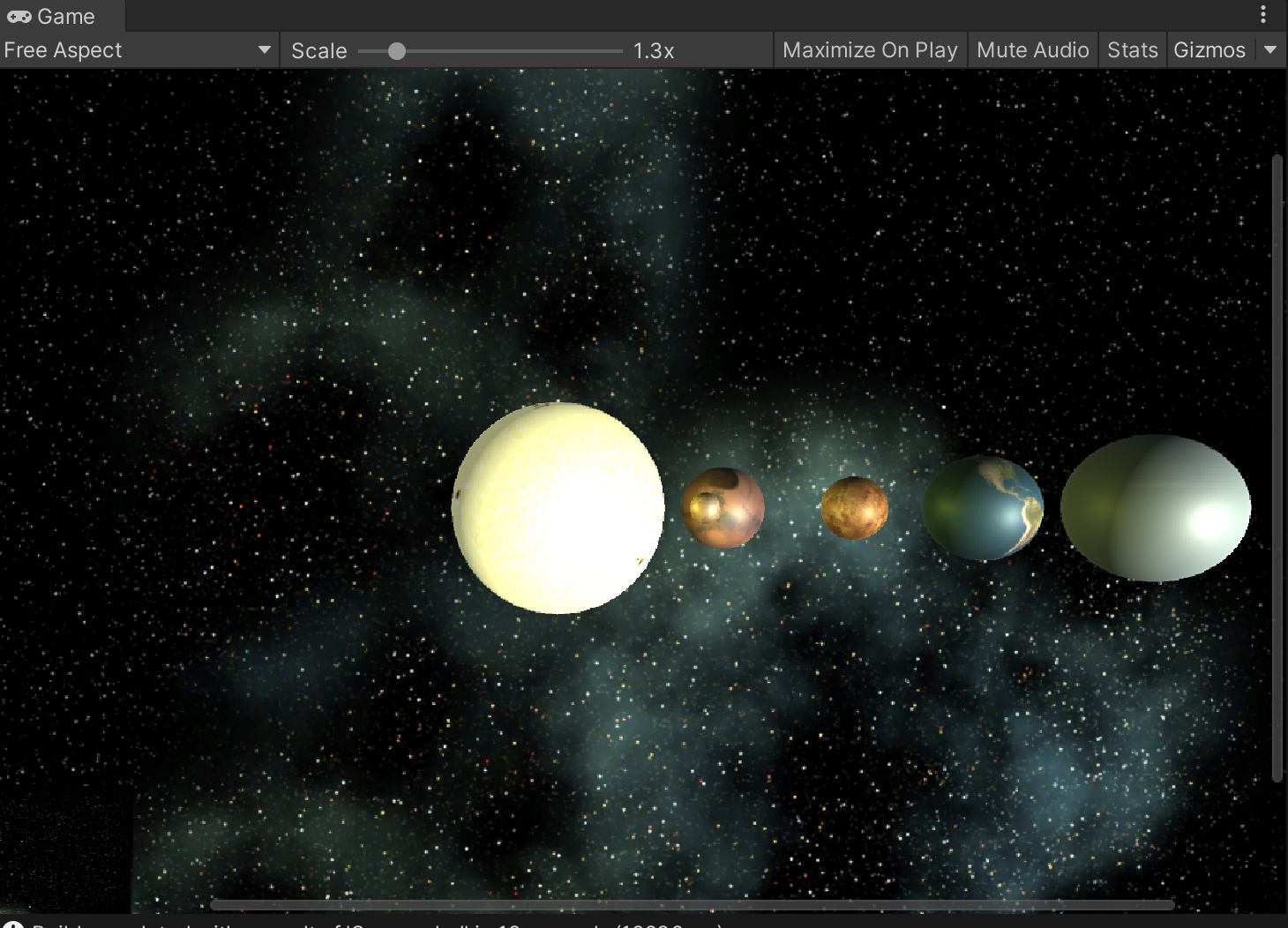
Task: Toggle Mute Audio
Action: click(x=1033, y=50)
